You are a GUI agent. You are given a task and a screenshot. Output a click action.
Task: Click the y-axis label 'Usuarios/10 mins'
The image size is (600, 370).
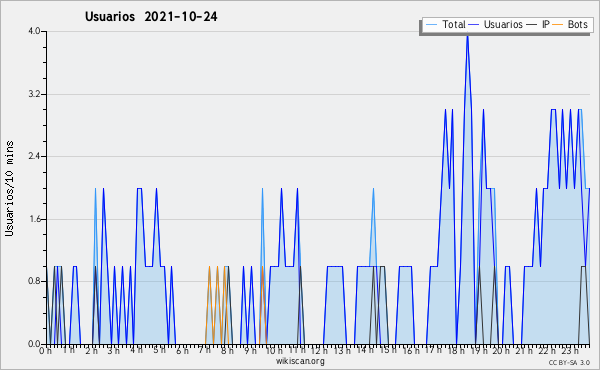coord(9,189)
